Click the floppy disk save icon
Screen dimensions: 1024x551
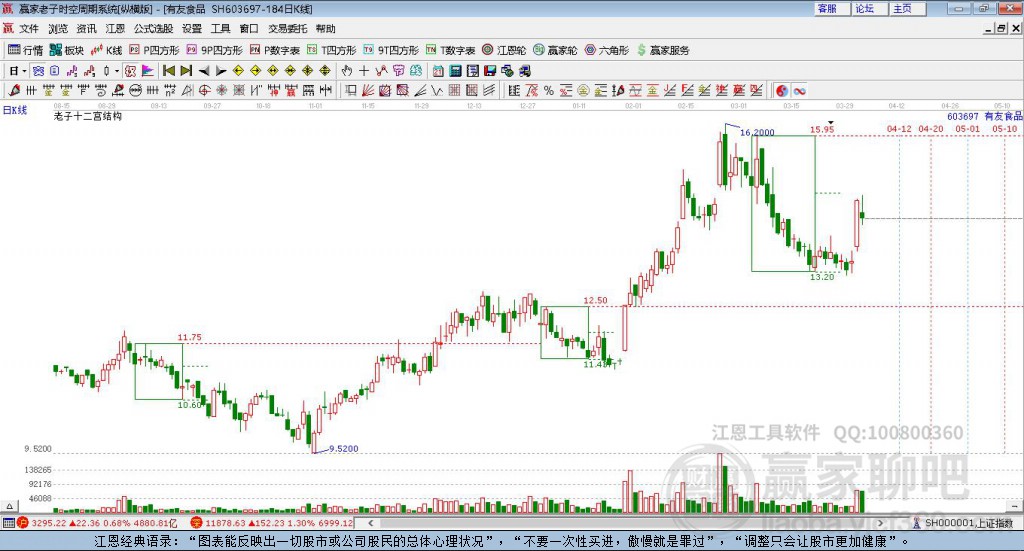tap(490, 71)
